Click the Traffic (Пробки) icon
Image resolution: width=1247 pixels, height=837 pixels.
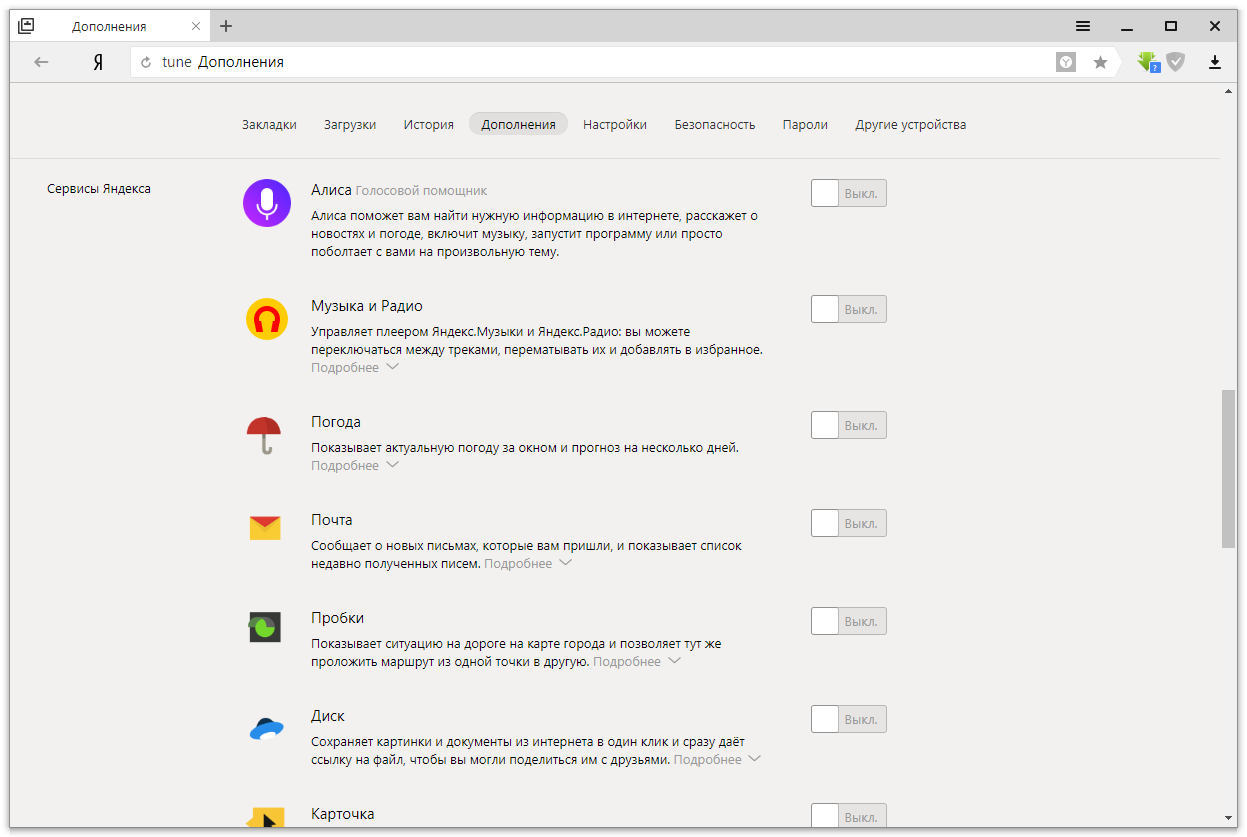(x=265, y=627)
